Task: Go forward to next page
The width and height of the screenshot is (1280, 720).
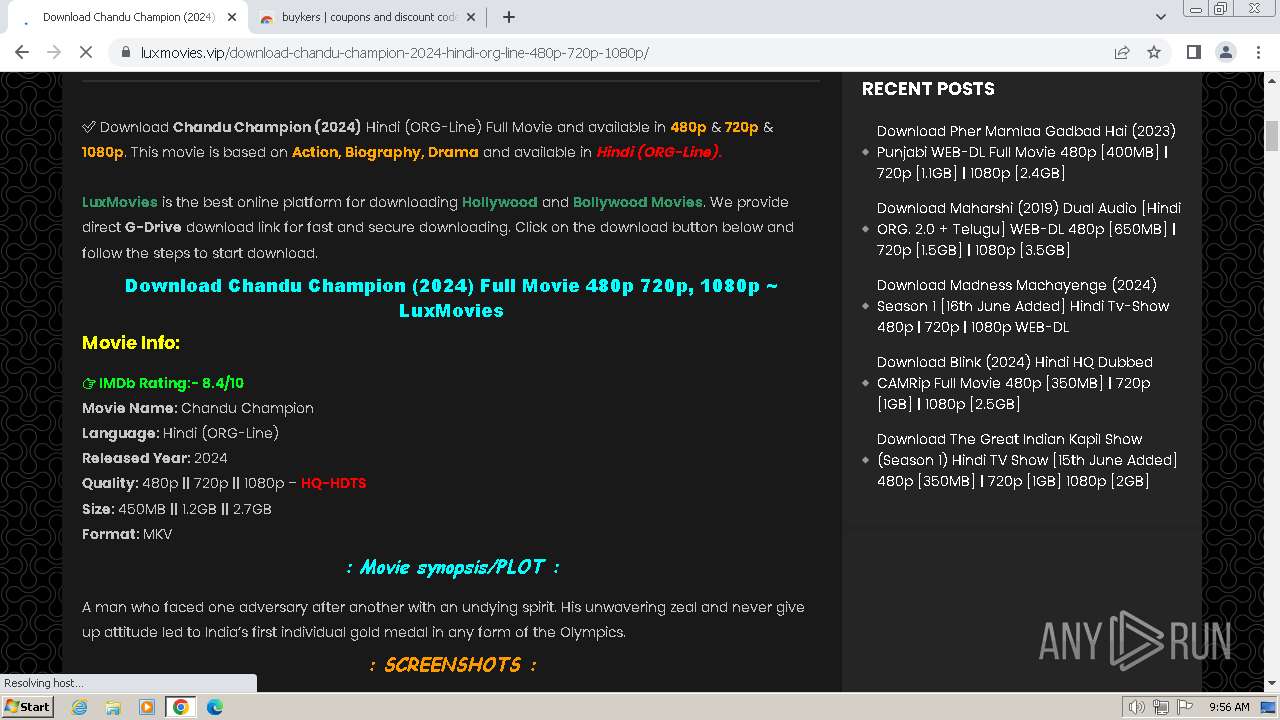Action: [x=54, y=52]
